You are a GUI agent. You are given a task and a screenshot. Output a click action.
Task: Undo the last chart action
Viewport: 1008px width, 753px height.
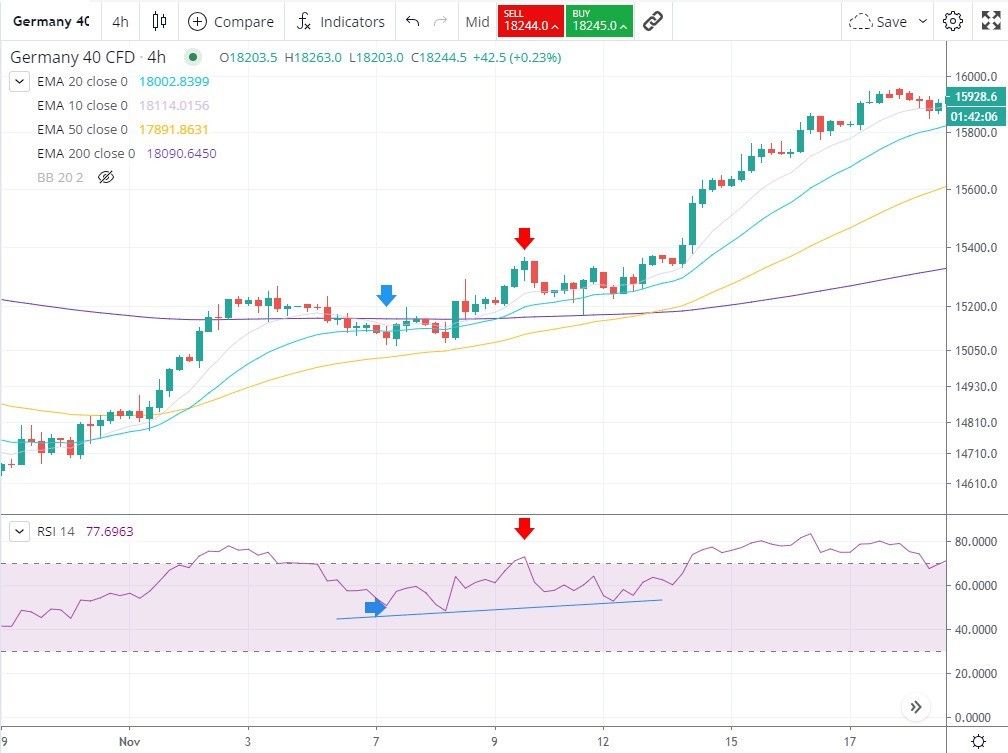(x=412, y=21)
